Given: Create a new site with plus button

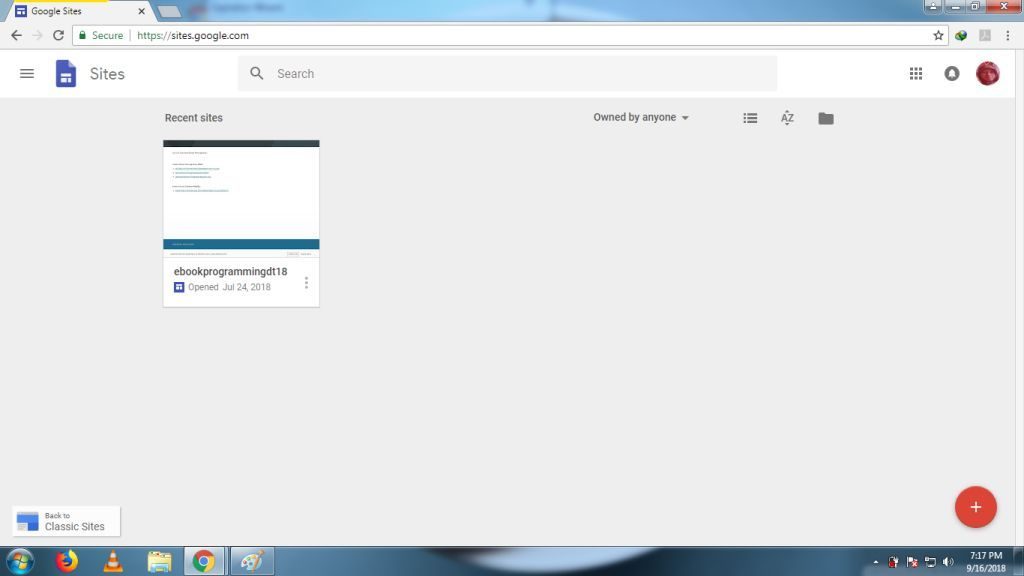Looking at the screenshot, I should click(x=975, y=507).
